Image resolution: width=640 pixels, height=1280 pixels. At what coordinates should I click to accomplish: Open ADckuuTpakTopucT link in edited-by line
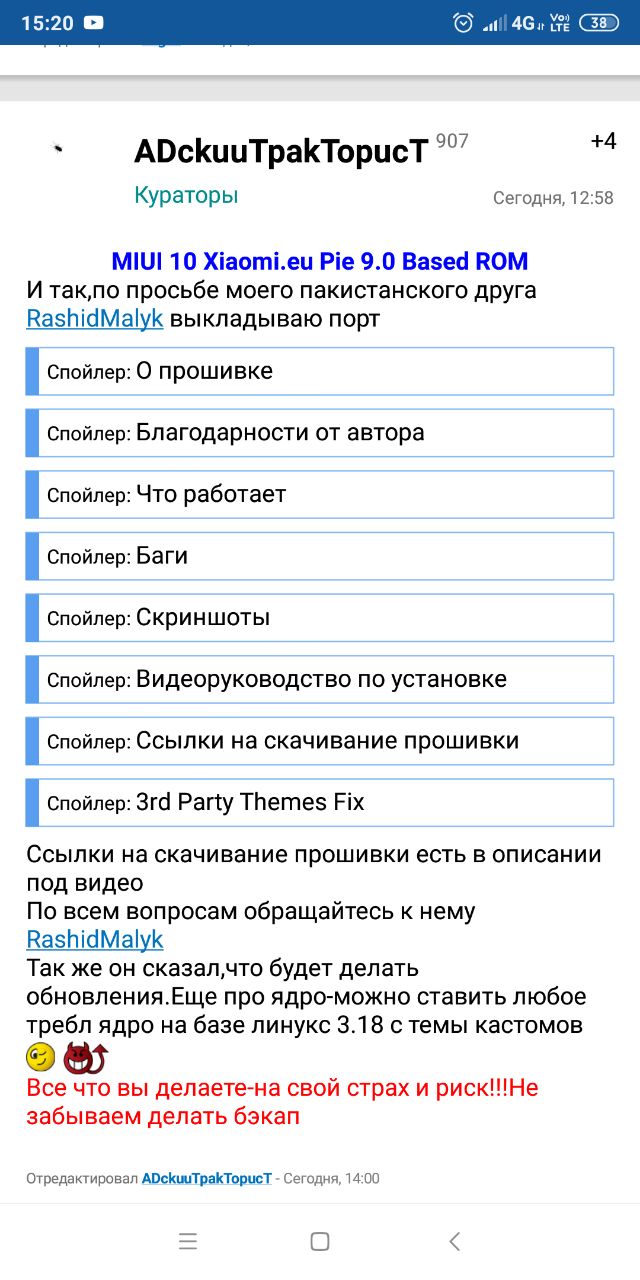click(207, 1179)
